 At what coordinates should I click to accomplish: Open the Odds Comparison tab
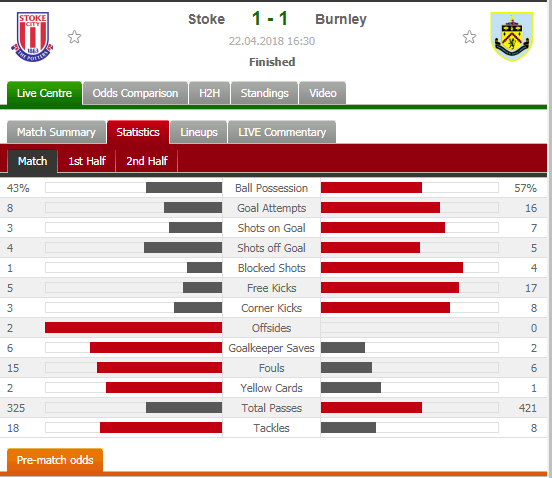click(135, 93)
